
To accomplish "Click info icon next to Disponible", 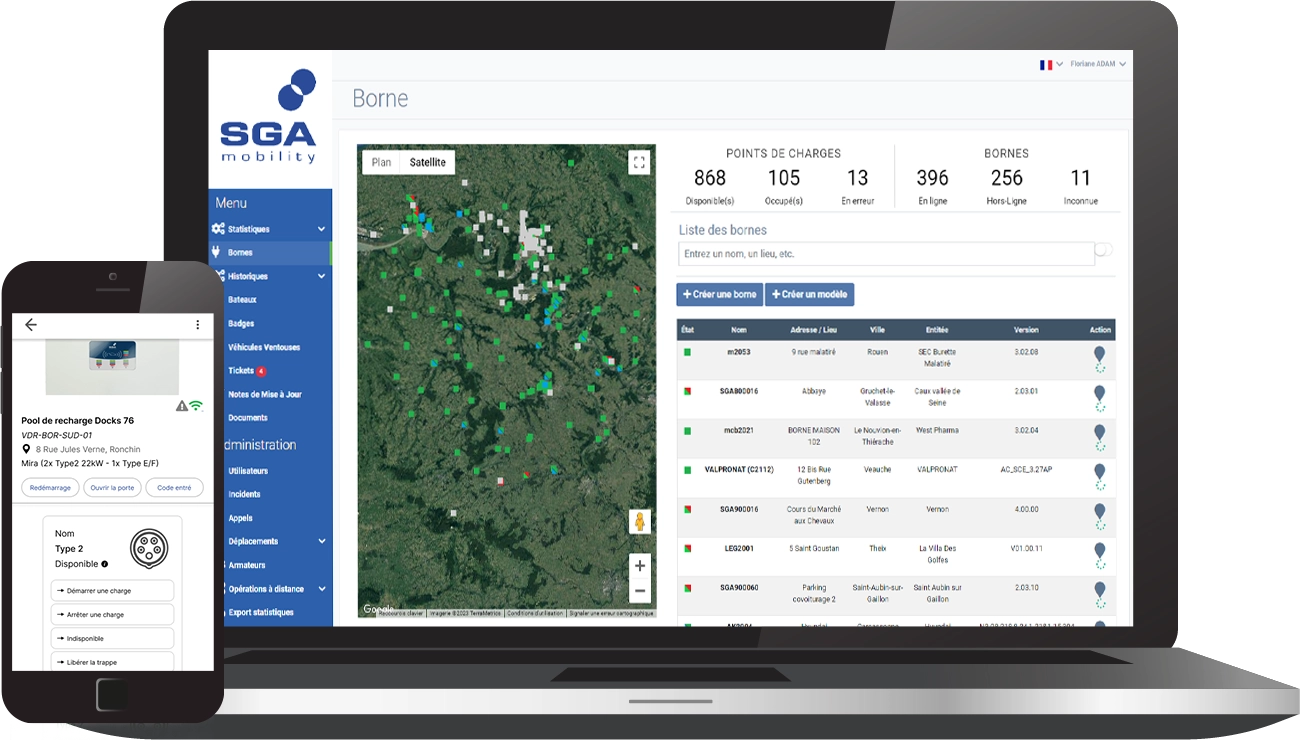I will 105,564.
